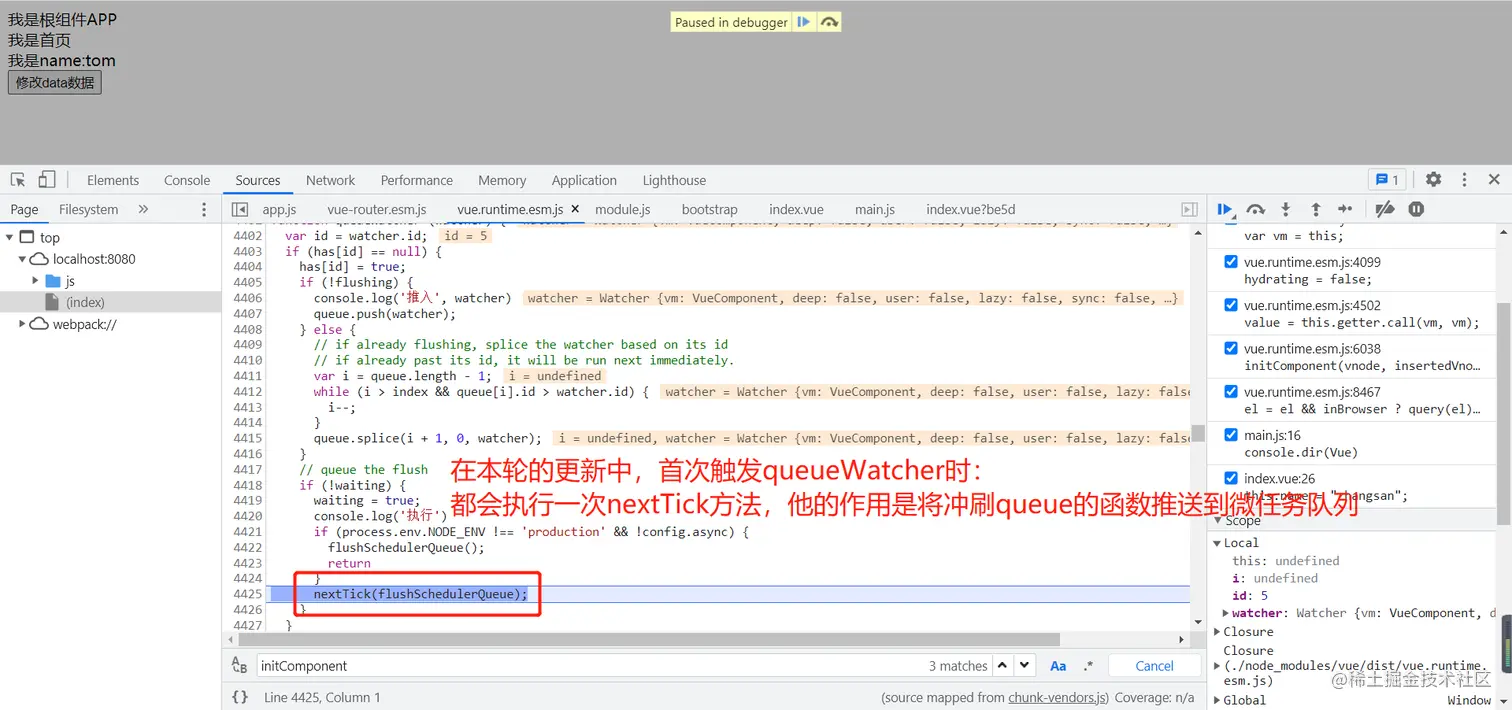The height and width of the screenshot is (710, 1512).
Task: Toggle regular expression search option
Action: [1088, 666]
